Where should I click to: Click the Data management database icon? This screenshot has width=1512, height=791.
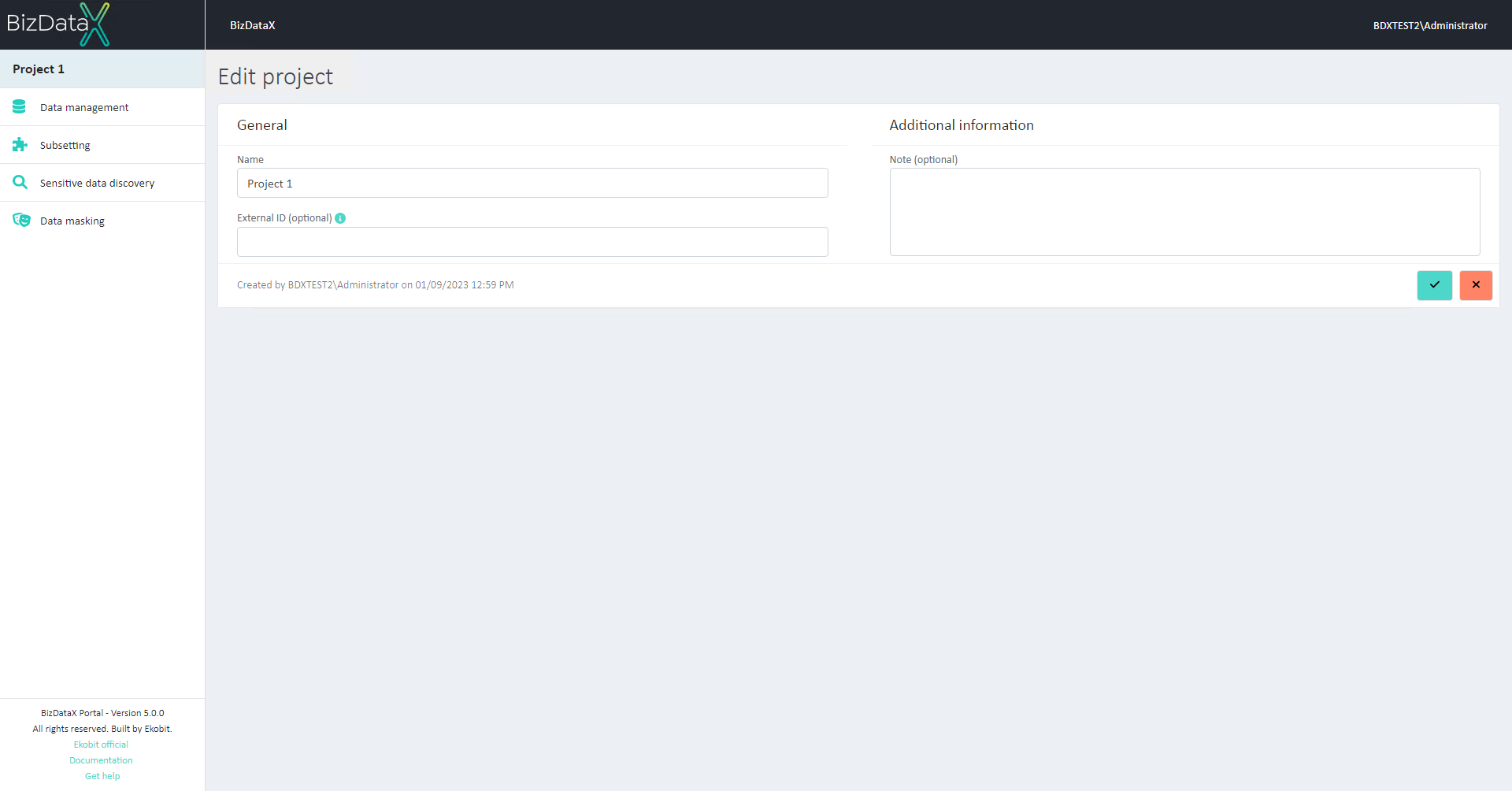tap(20, 106)
